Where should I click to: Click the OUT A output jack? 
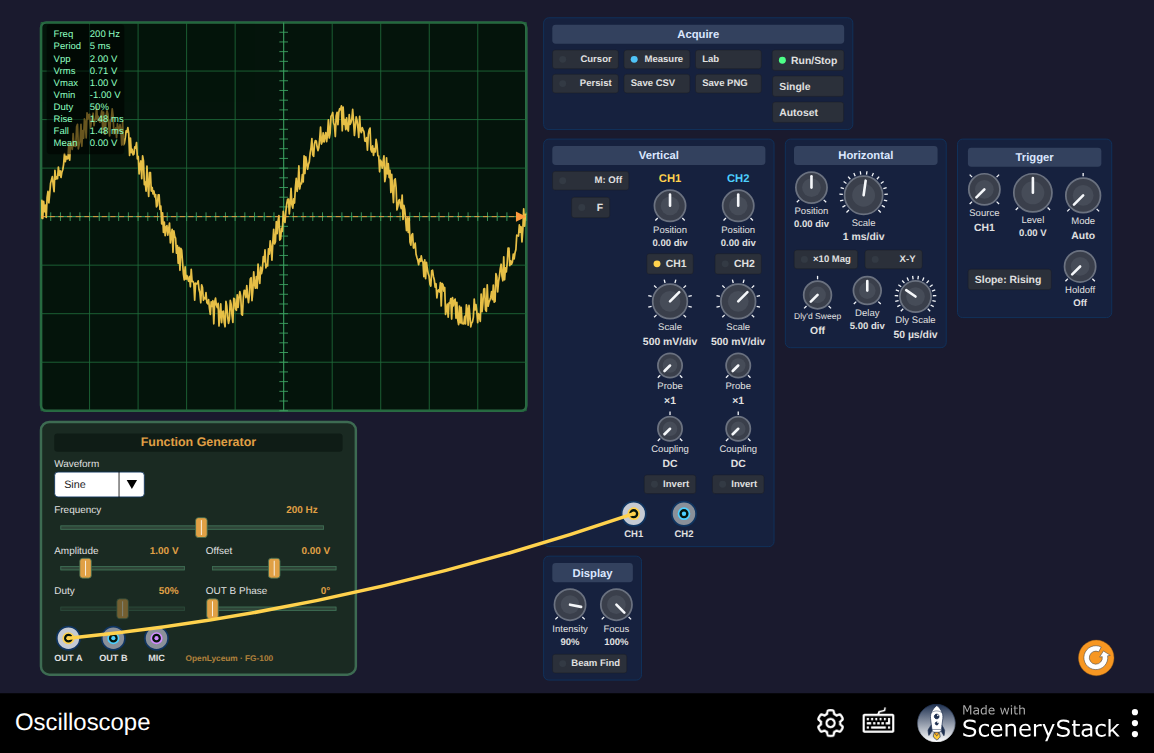click(68, 637)
